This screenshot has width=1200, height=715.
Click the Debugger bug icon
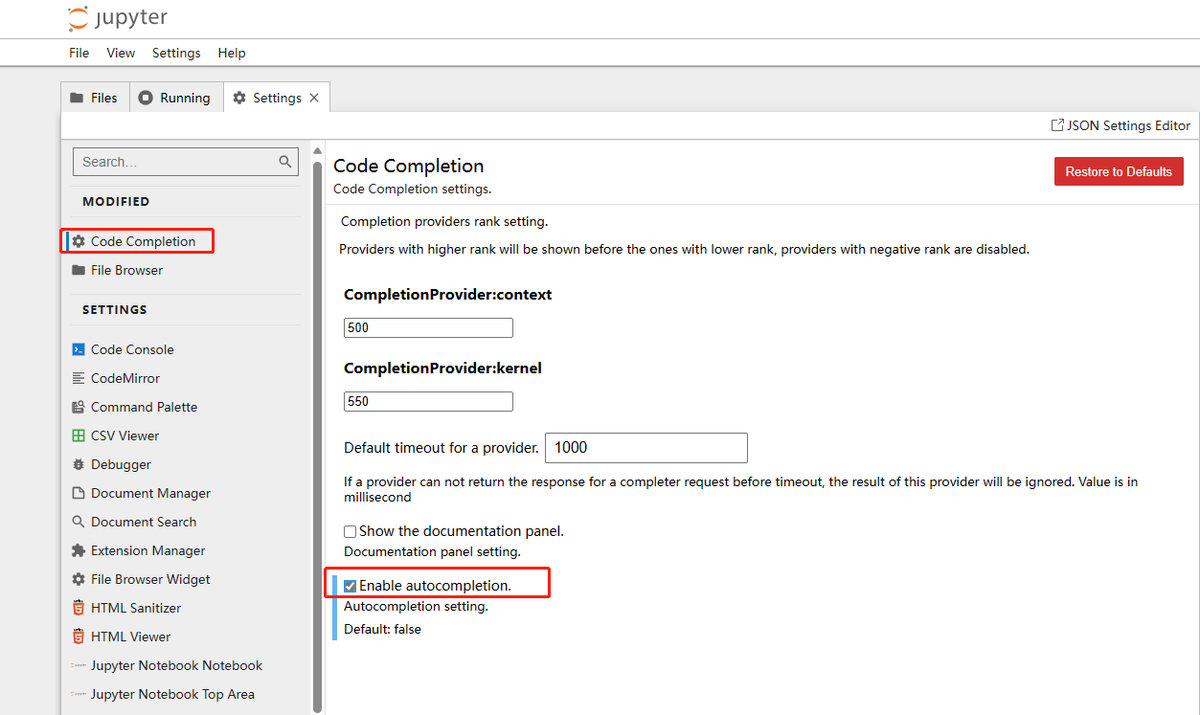(78, 464)
